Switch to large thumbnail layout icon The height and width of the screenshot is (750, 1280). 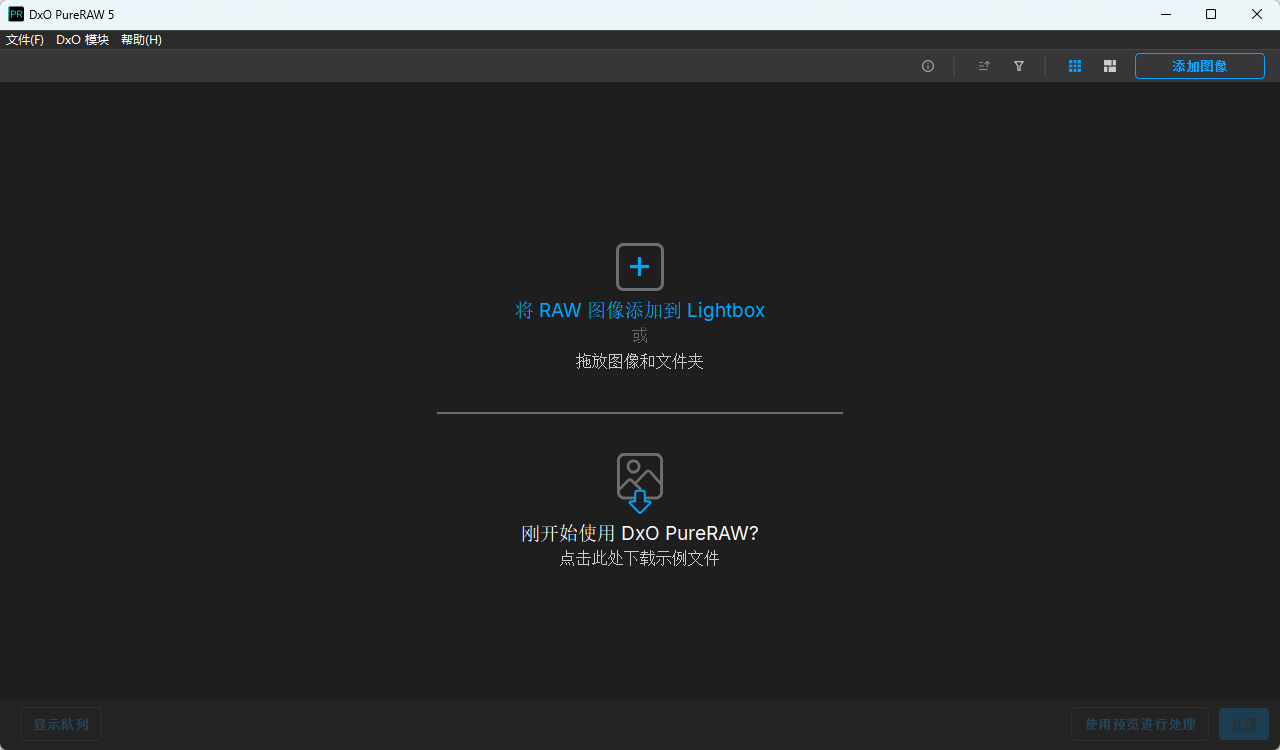coord(1110,66)
